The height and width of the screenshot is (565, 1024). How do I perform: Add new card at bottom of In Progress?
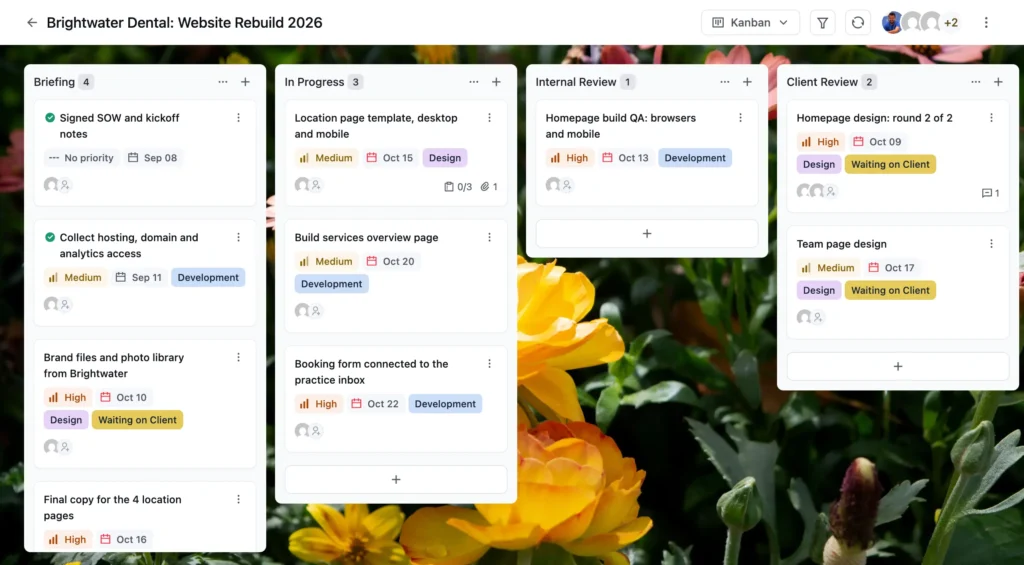[396, 479]
